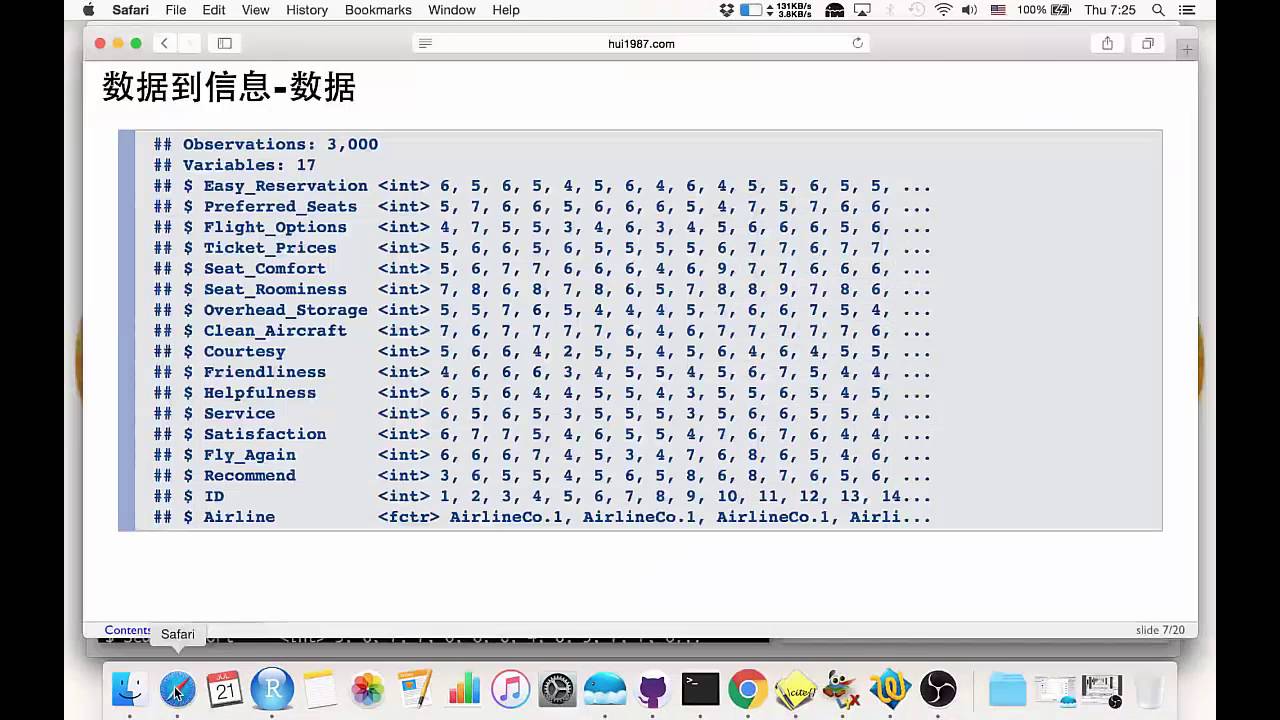Open Spotlight search magnifier

1158,10
